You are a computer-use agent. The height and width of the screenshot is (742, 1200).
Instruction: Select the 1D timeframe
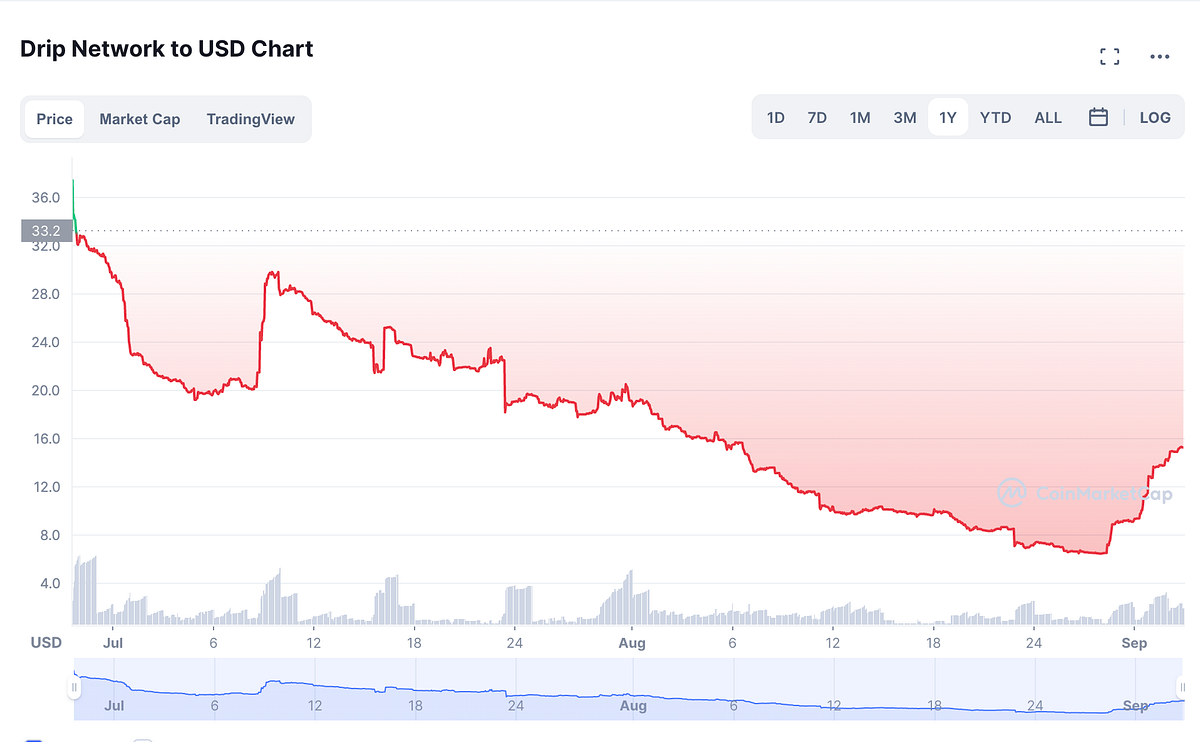(776, 117)
